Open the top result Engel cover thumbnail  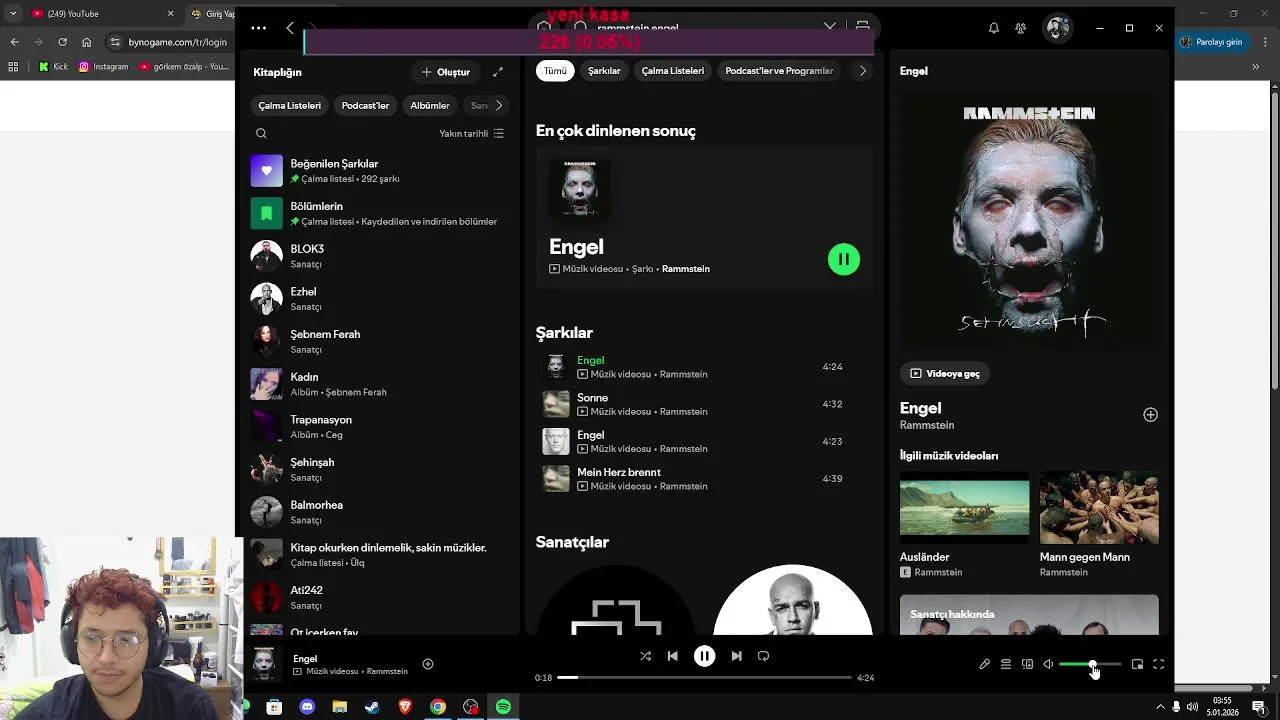point(580,188)
